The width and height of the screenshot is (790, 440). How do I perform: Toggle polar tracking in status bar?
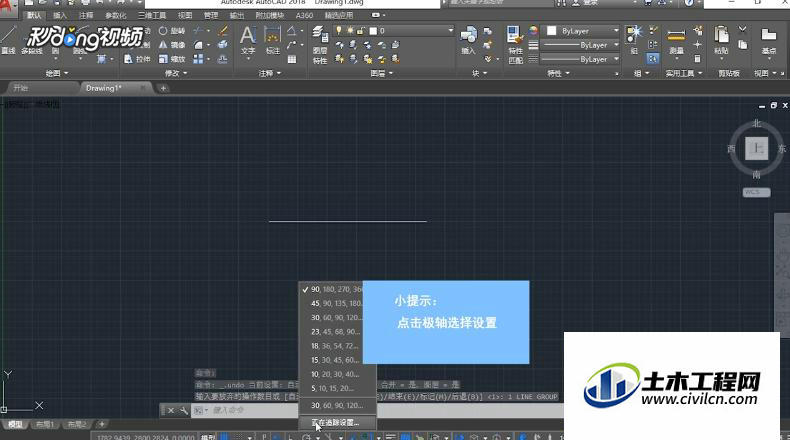[x=306, y=437]
